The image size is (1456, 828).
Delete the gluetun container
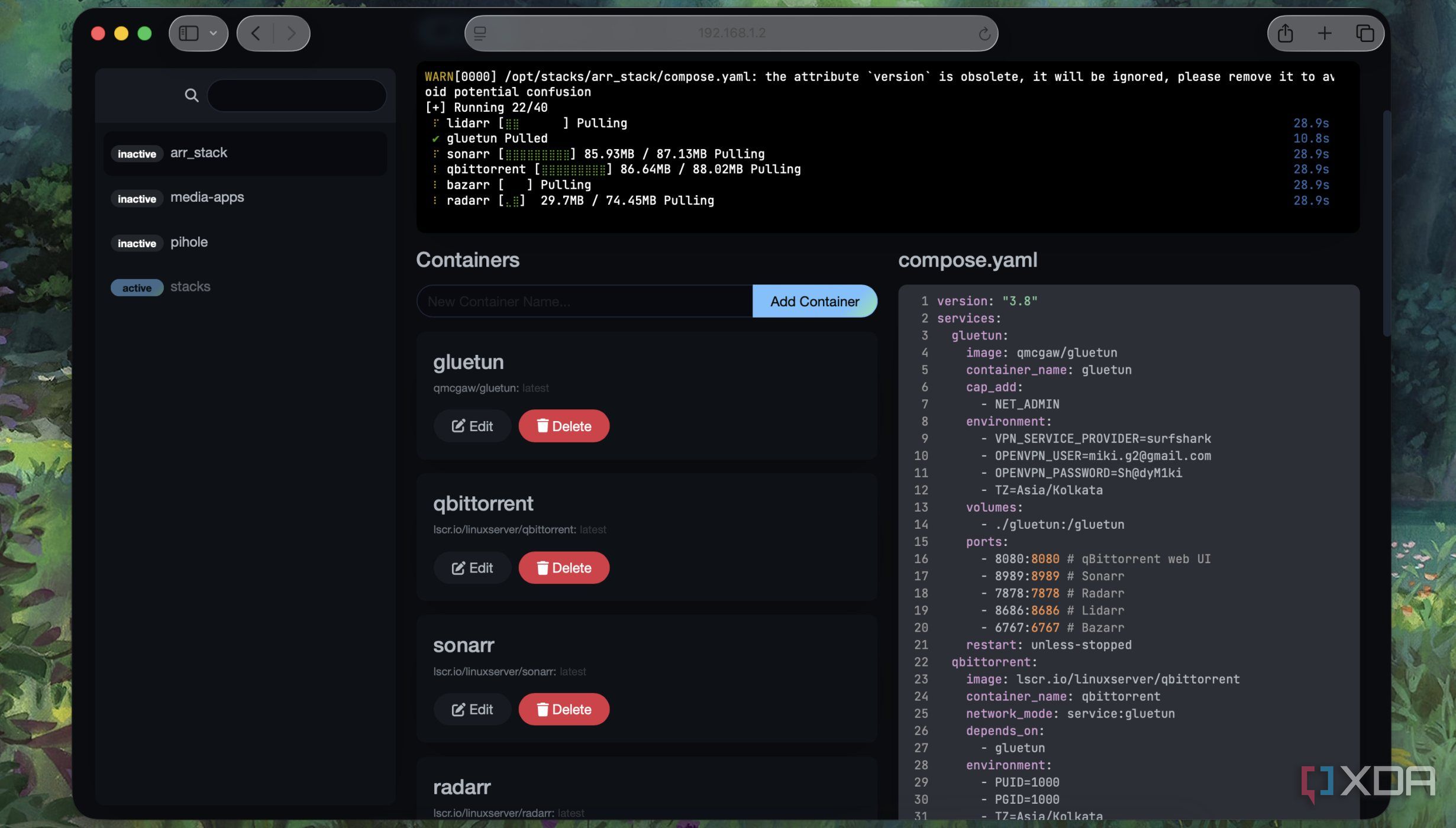pos(564,426)
